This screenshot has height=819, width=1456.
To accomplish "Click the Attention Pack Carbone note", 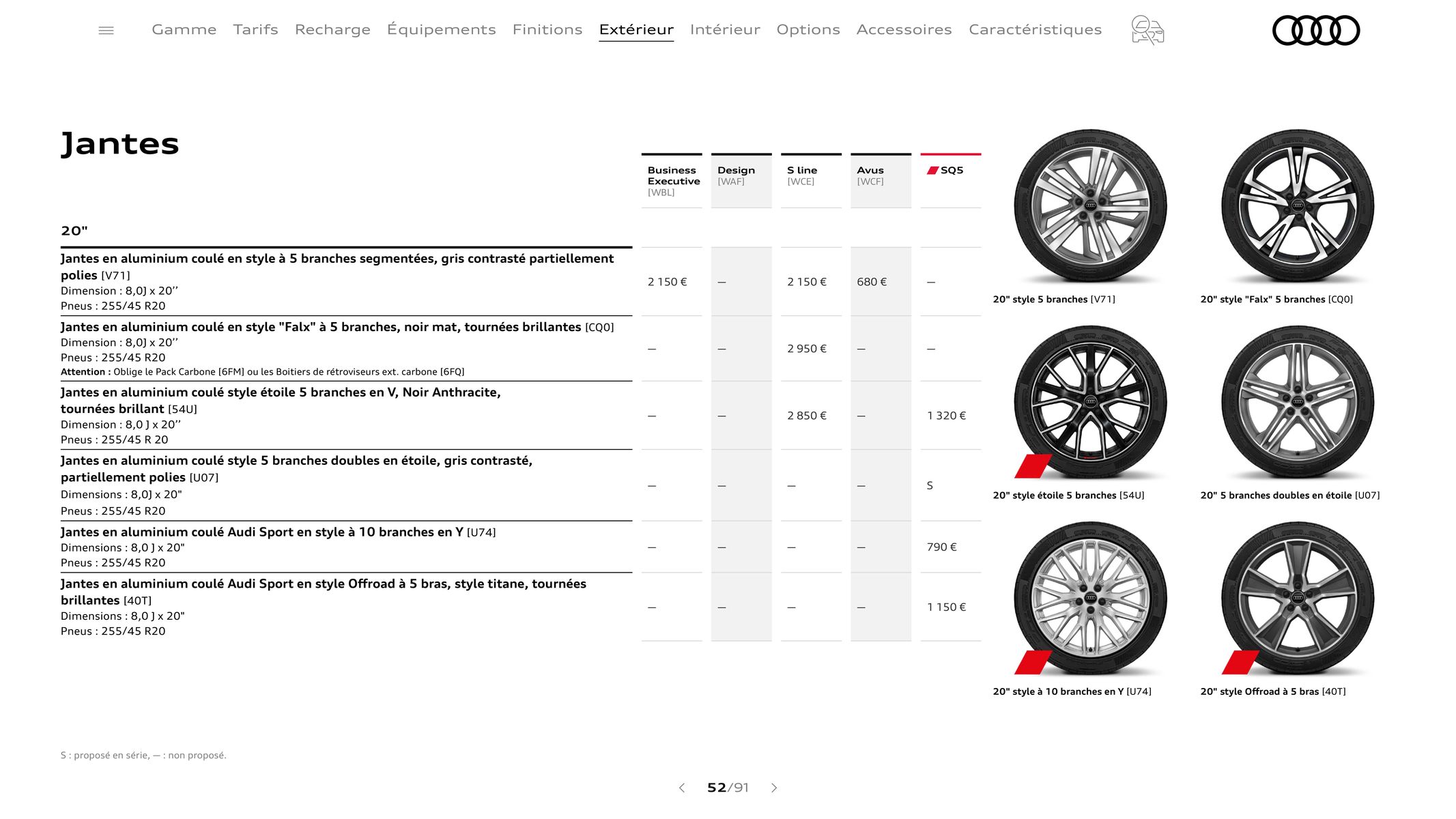I will coord(263,372).
